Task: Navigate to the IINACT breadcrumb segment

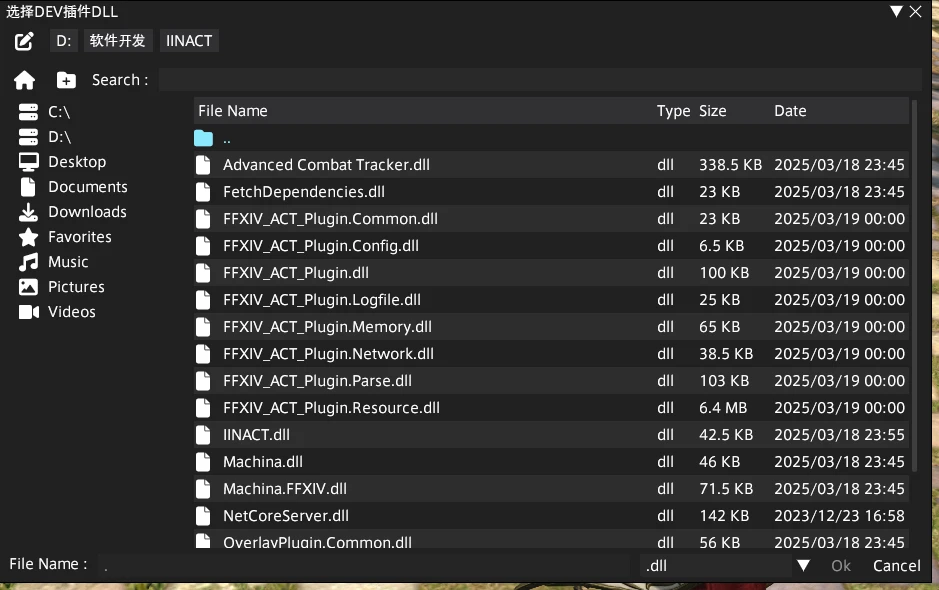Action: tap(188, 41)
